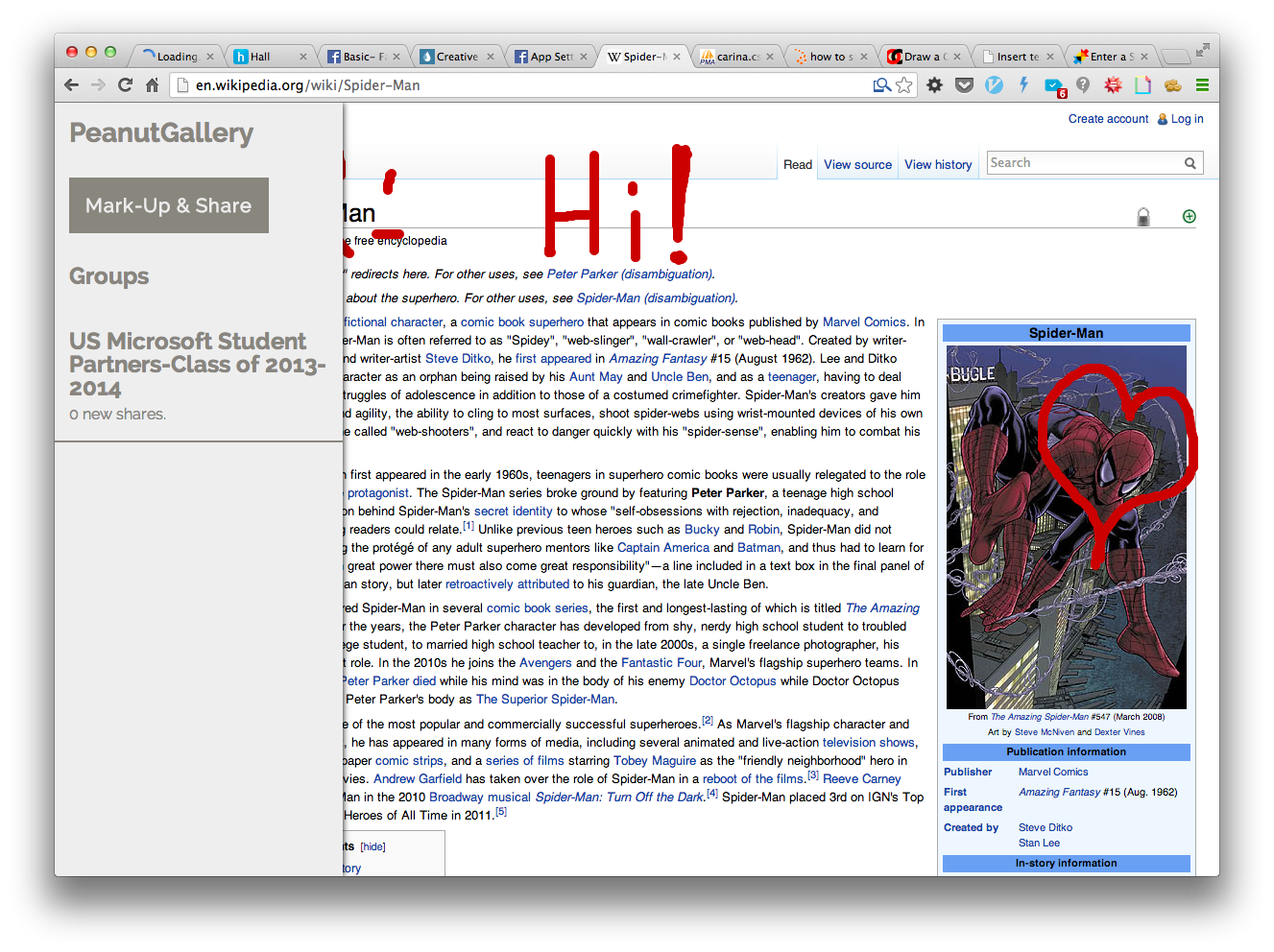Switch to the Creative tab
Screen dimensions: 1274x952
(x=455, y=57)
